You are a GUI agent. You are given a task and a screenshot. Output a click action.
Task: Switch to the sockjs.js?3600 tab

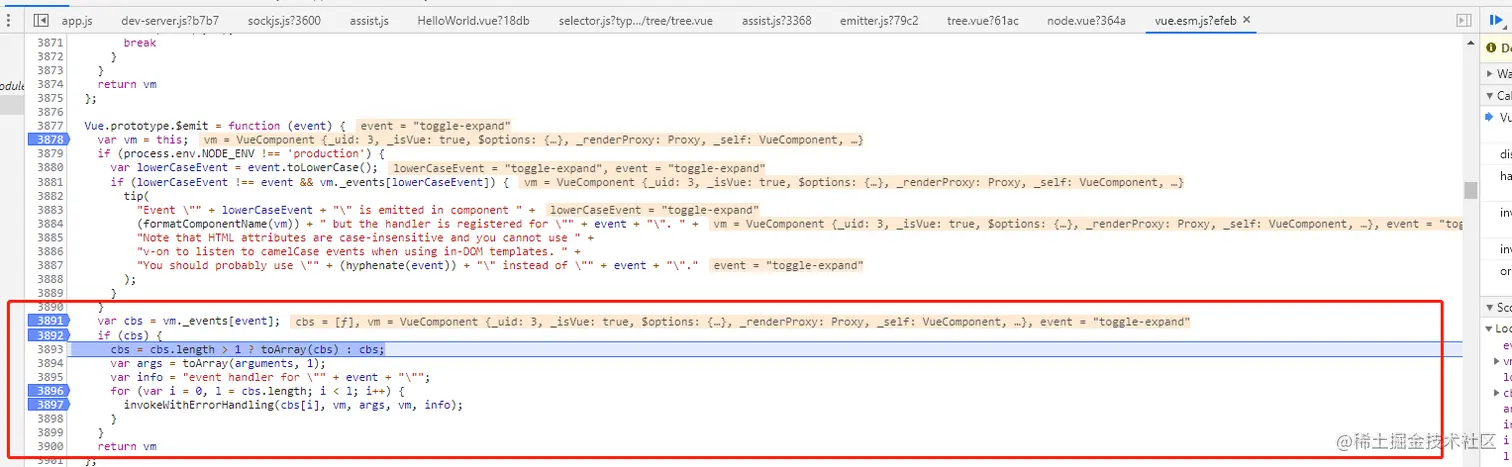coord(284,20)
